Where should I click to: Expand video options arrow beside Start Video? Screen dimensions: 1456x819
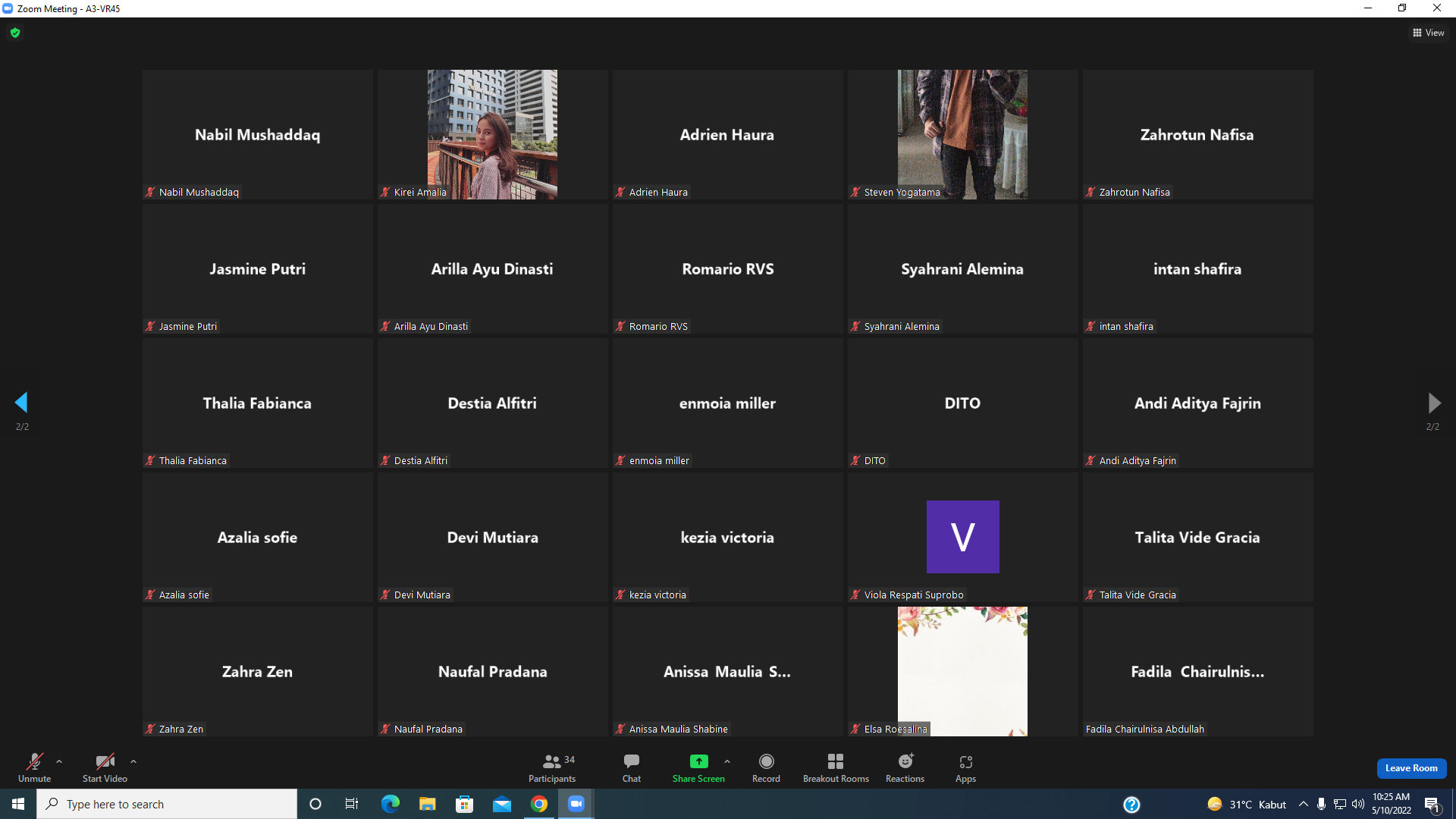(133, 761)
